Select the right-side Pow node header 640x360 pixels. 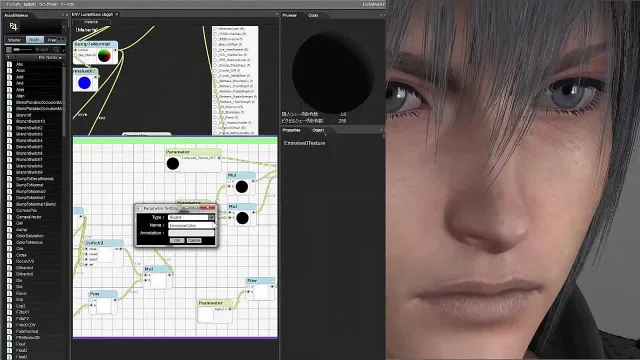[260, 280]
